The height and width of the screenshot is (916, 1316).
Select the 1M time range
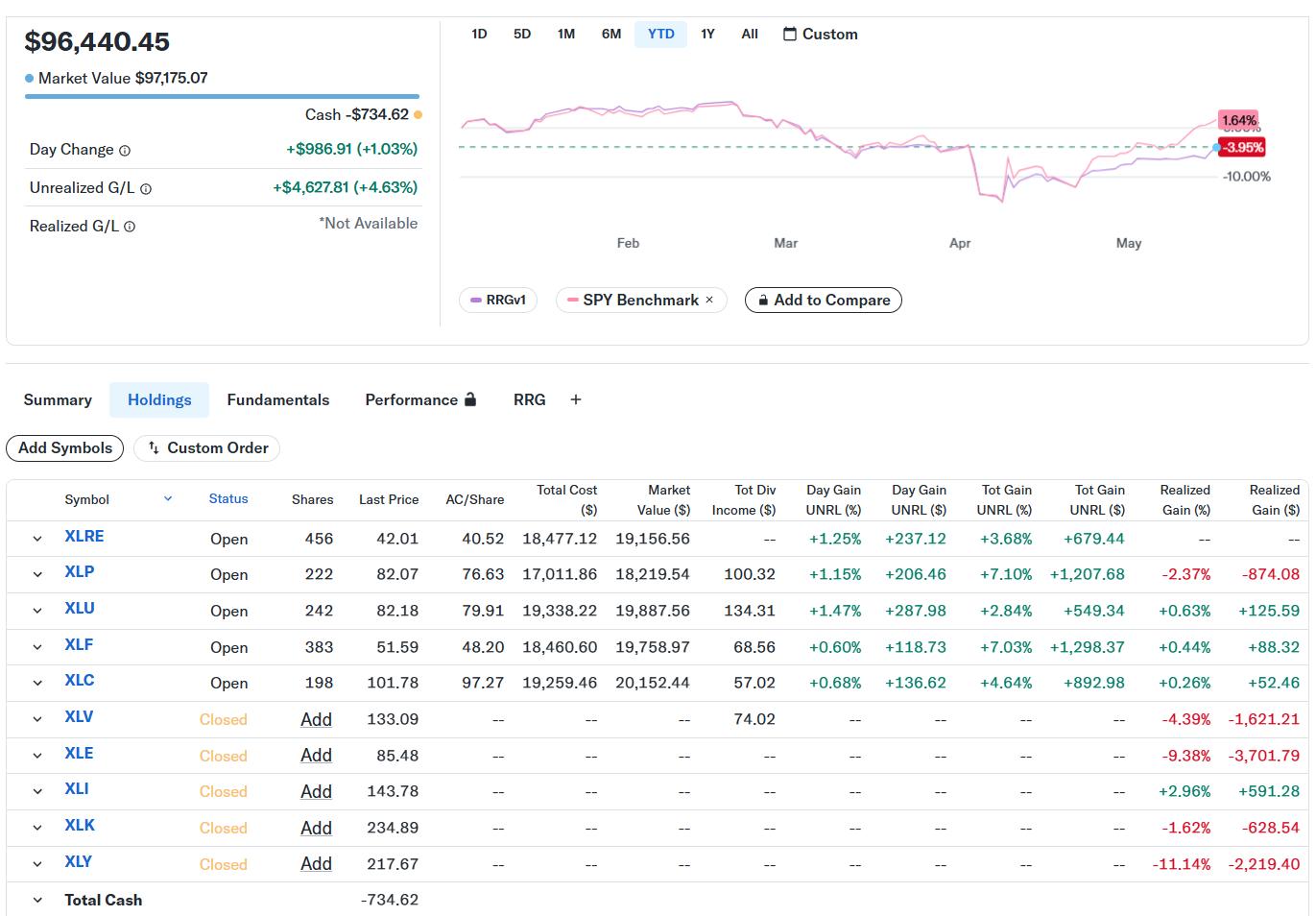566,34
